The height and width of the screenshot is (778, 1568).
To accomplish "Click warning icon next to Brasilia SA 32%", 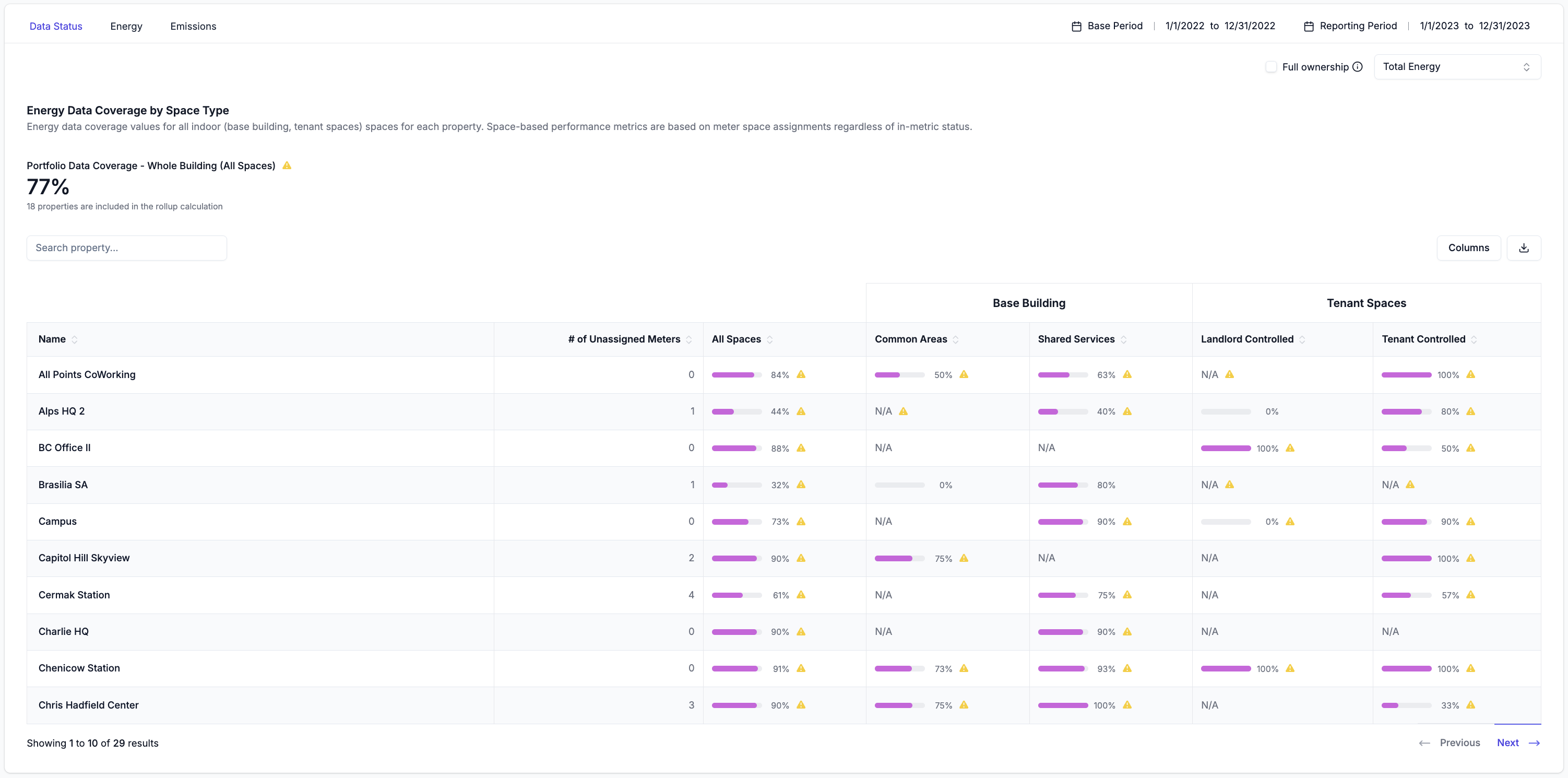I will pos(800,485).
